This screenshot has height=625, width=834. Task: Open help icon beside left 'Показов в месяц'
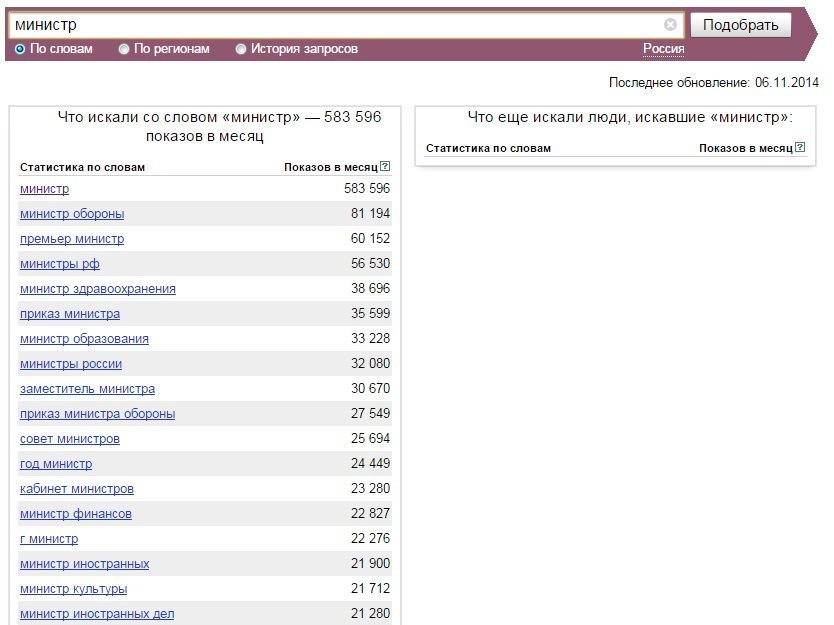tap(386, 166)
